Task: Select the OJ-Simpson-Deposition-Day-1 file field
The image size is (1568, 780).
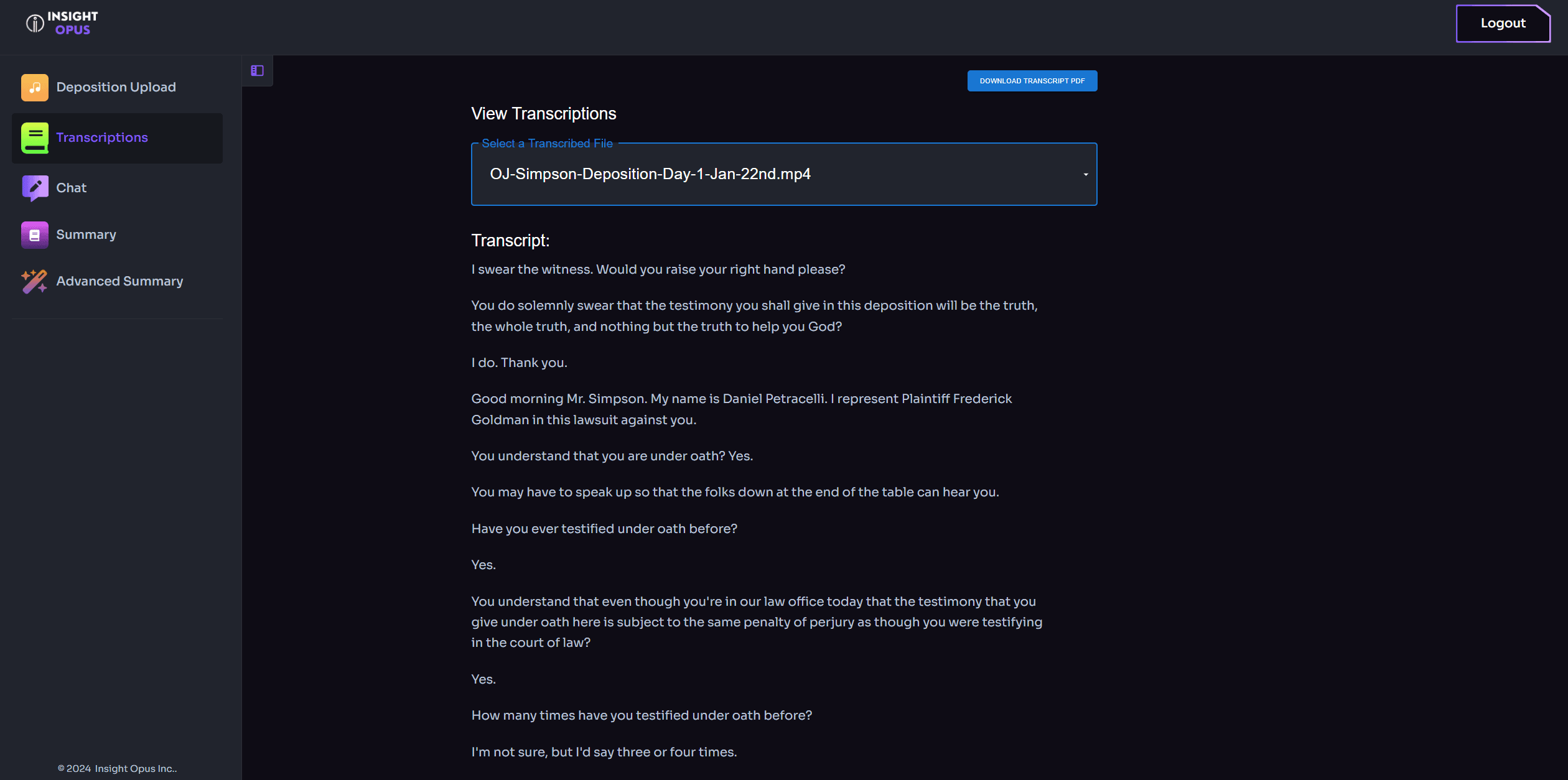Action: pyautogui.click(x=784, y=174)
